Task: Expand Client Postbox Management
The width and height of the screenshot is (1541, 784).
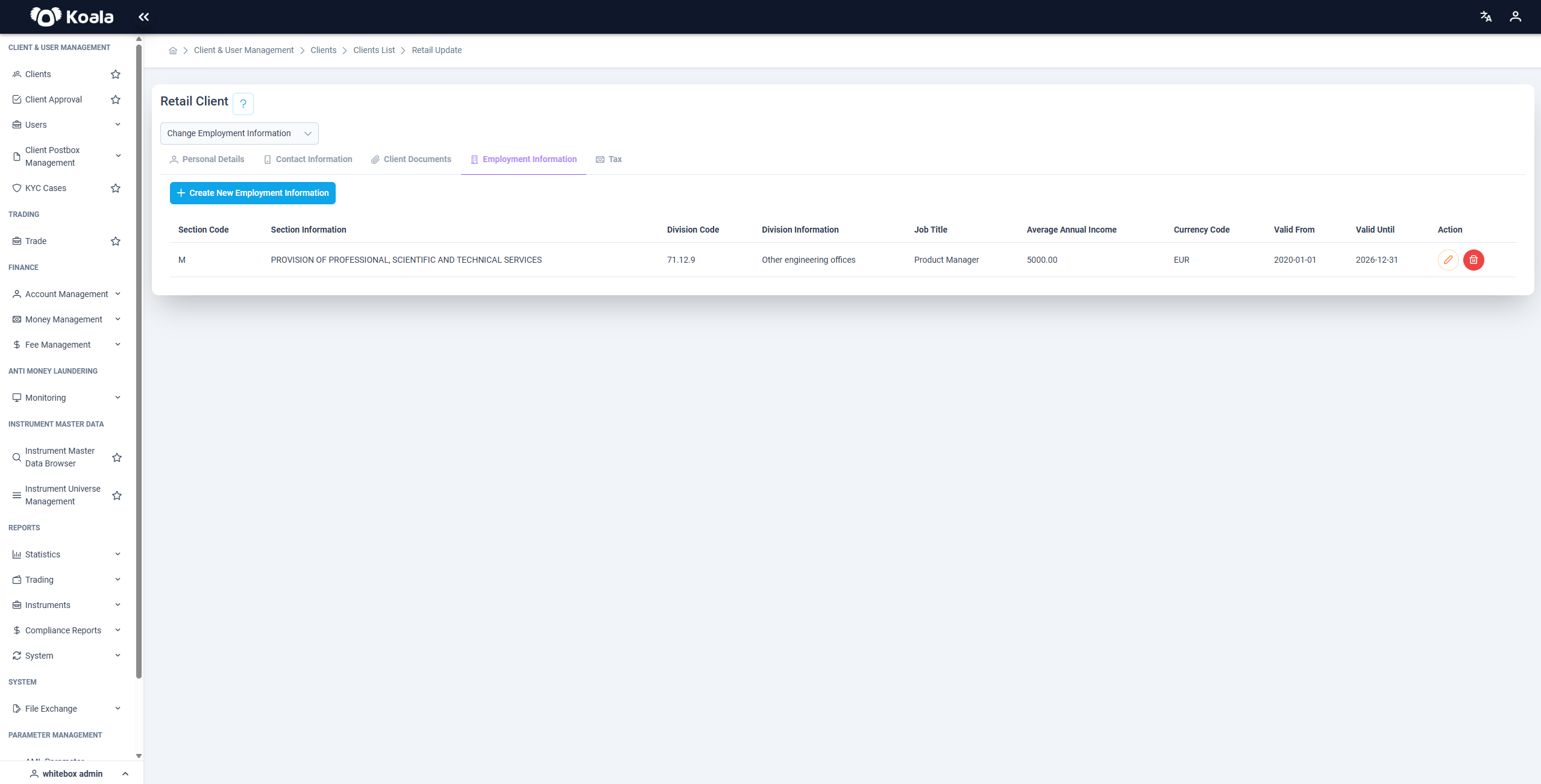Action: point(66,156)
